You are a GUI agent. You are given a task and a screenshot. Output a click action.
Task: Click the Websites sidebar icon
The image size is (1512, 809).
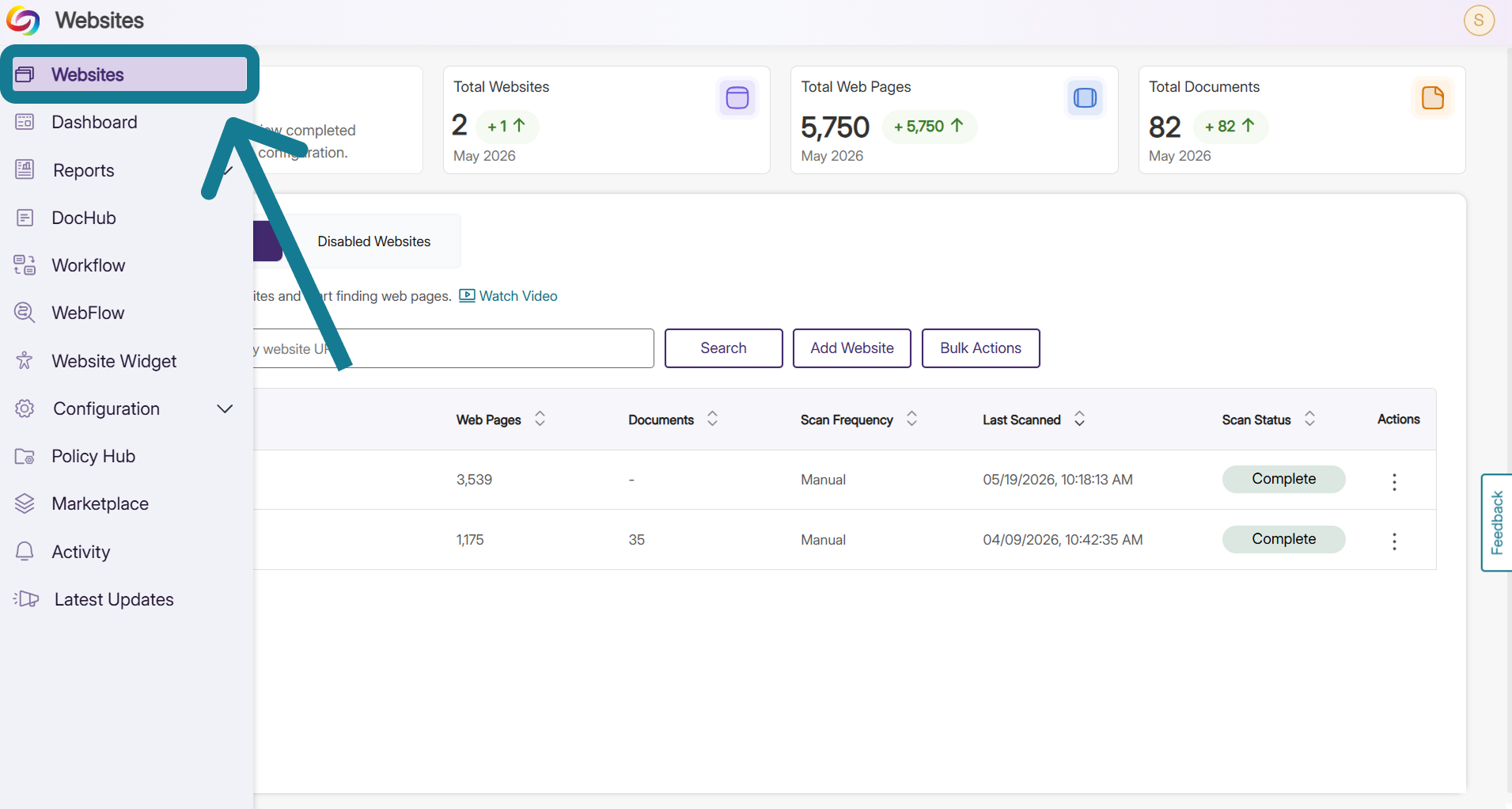[x=25, y=74]
